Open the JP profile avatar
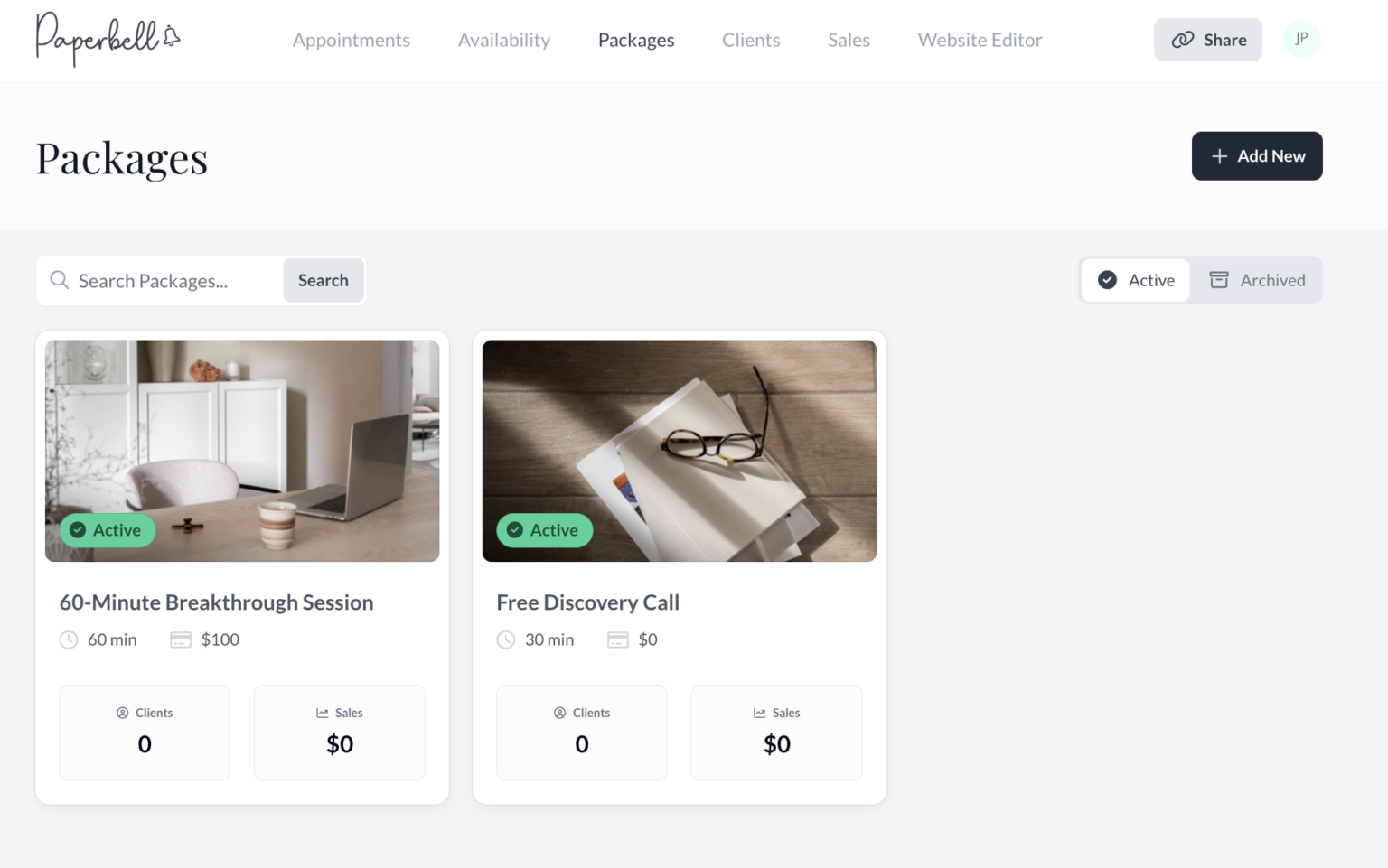The width and height of the screenshot is (1388, 868). [1301, 39]
